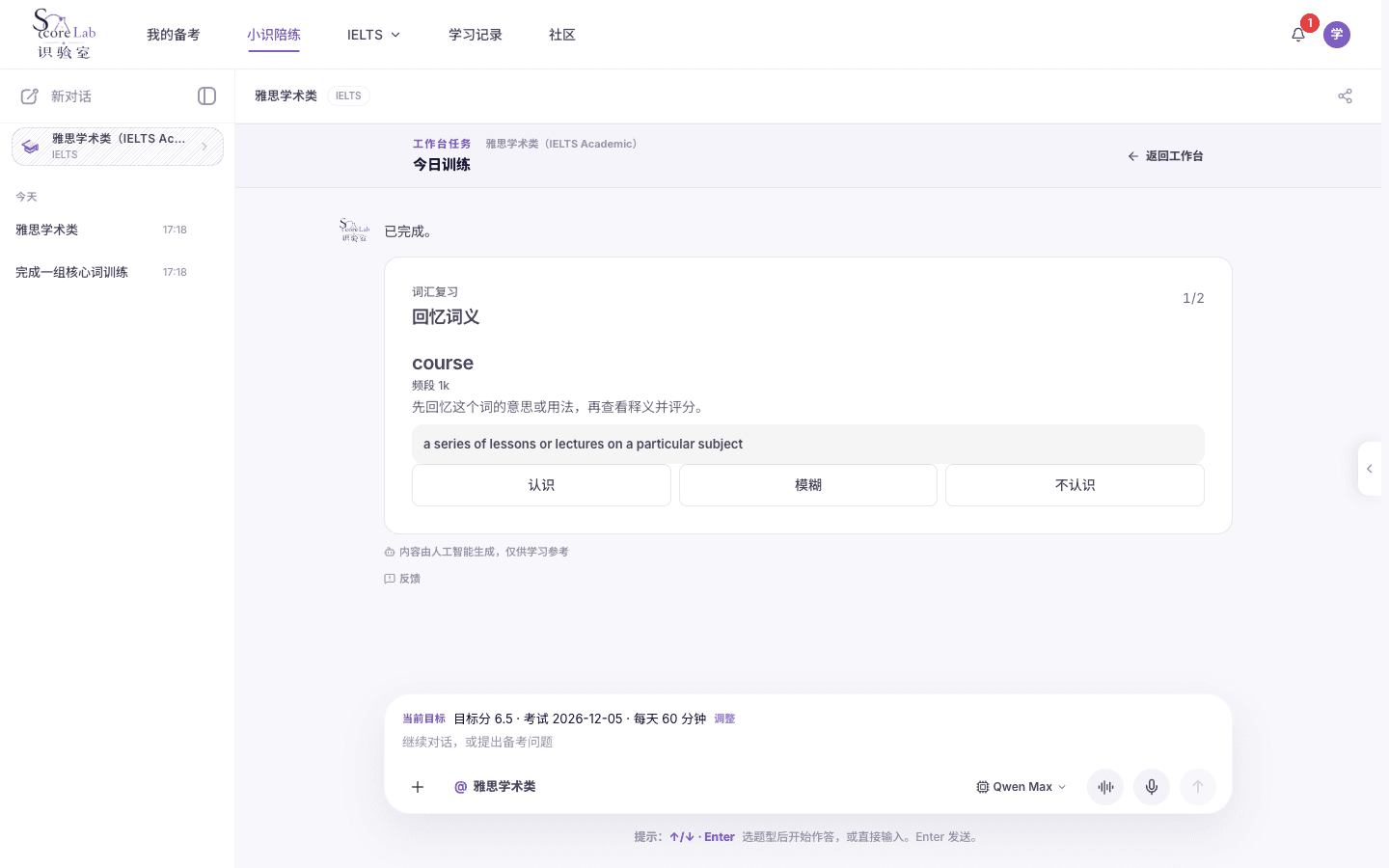Open the Qwen Max model selector

[1021, 787]
